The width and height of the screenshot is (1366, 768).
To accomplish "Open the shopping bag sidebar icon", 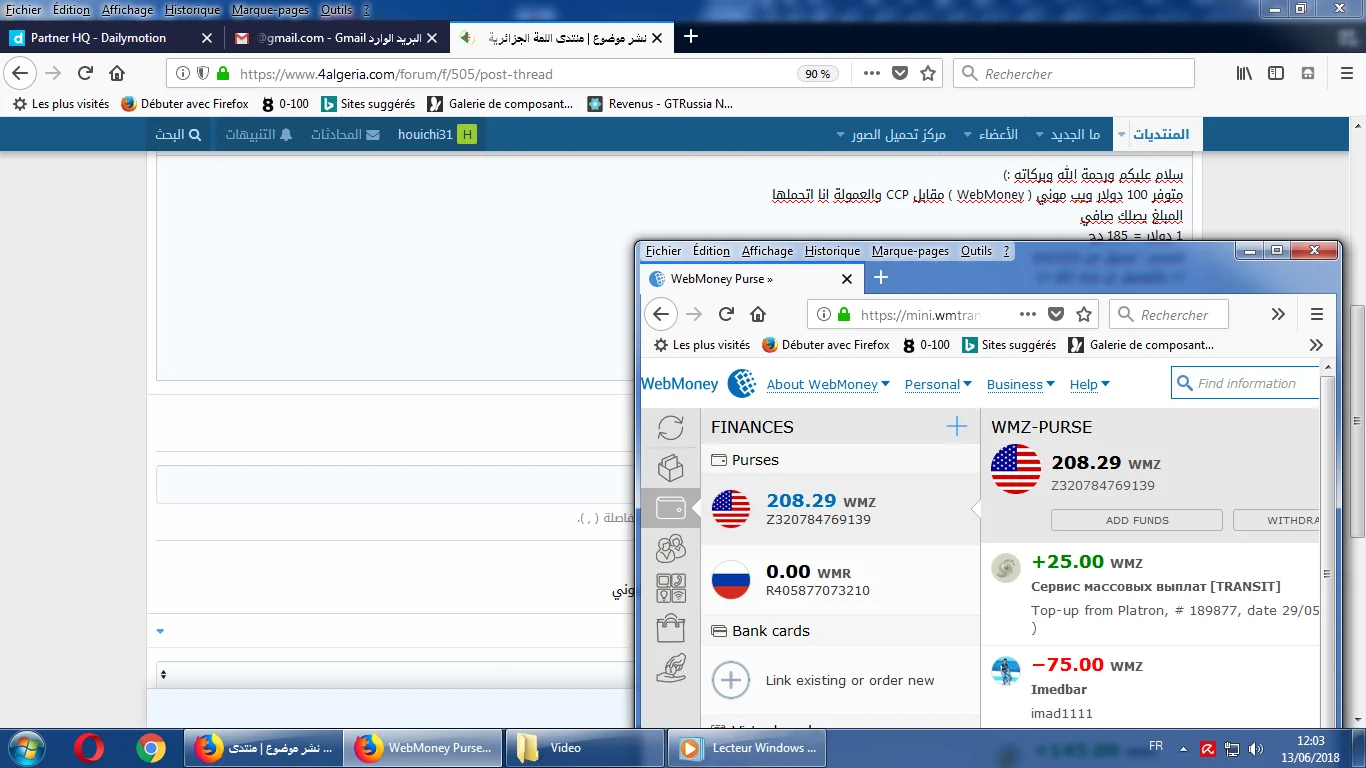I will coord(670,628).
